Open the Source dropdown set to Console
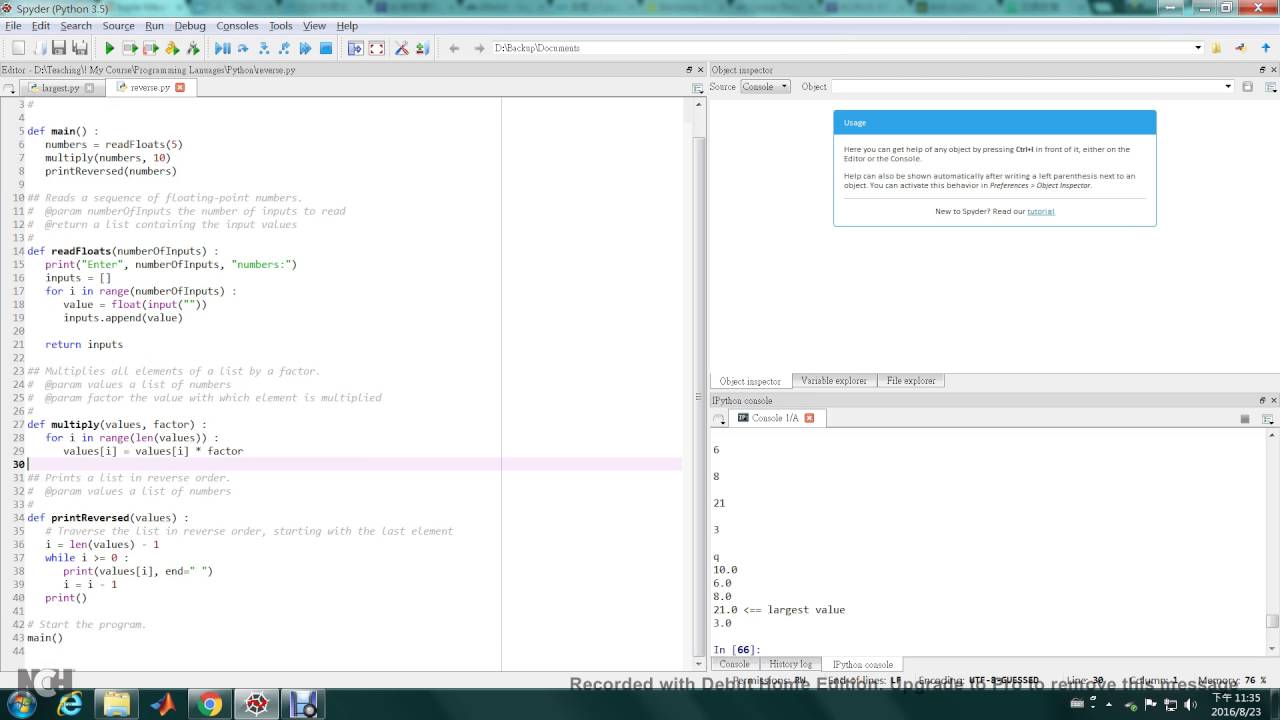Viewport: 1280px width, 720px height. coord(765,87)
